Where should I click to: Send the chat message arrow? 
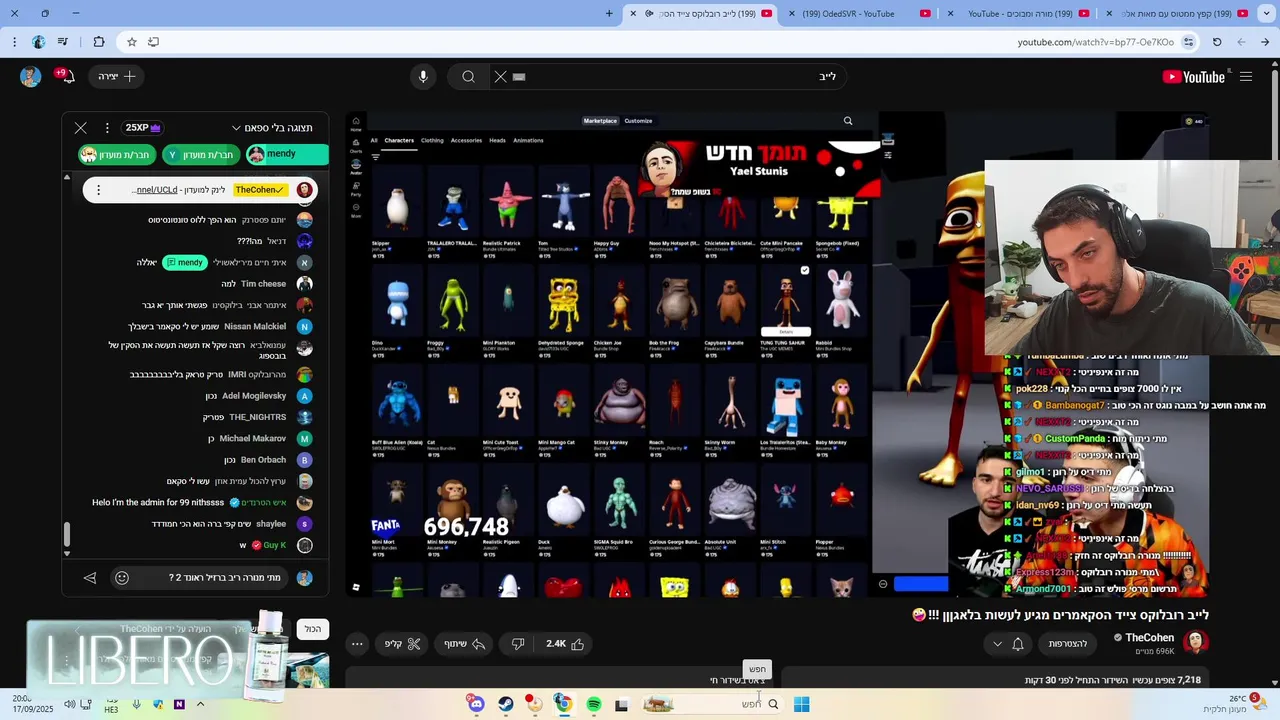(90, 577)
